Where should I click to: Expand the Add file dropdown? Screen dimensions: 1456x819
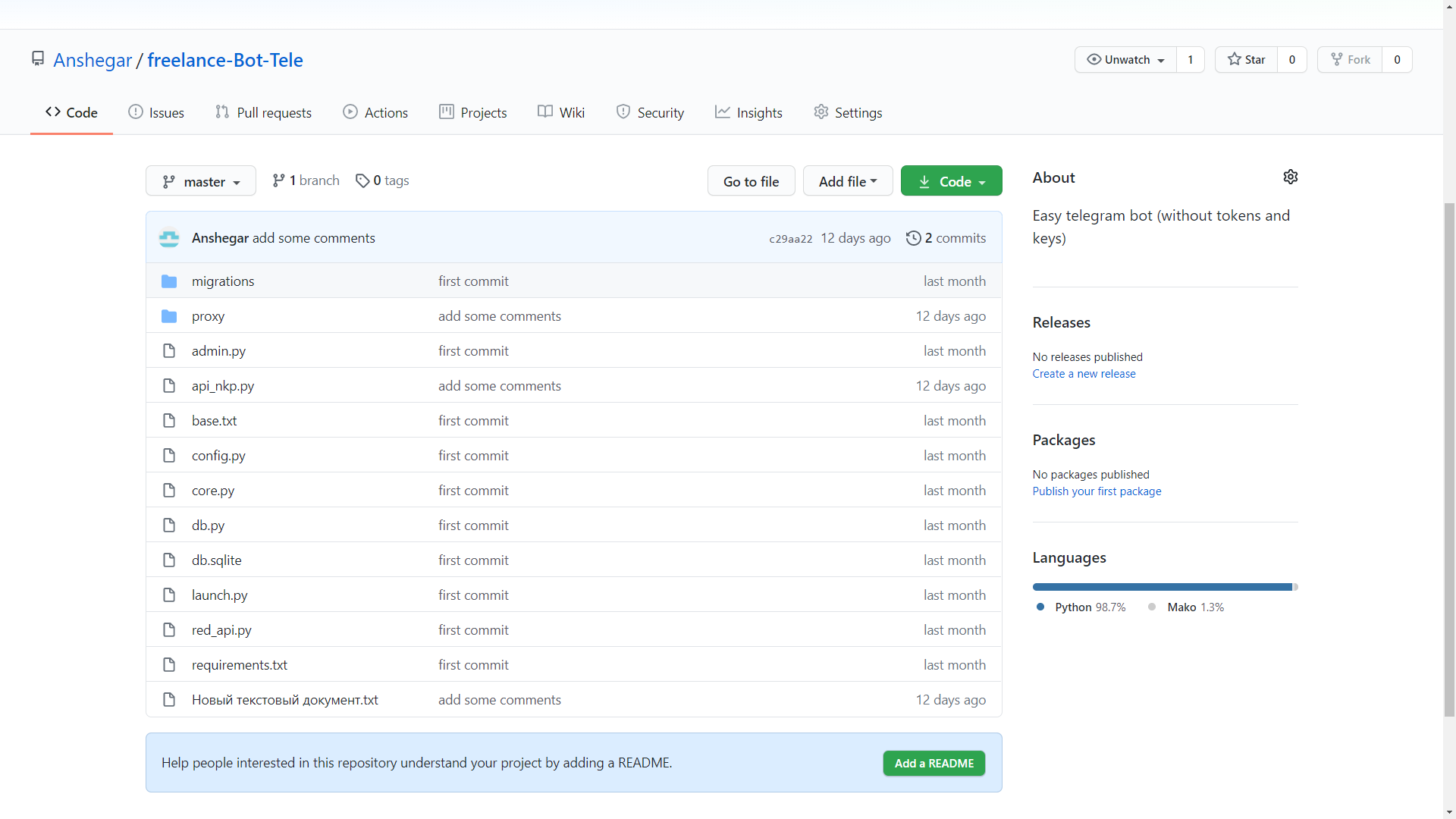pos(848,181)
